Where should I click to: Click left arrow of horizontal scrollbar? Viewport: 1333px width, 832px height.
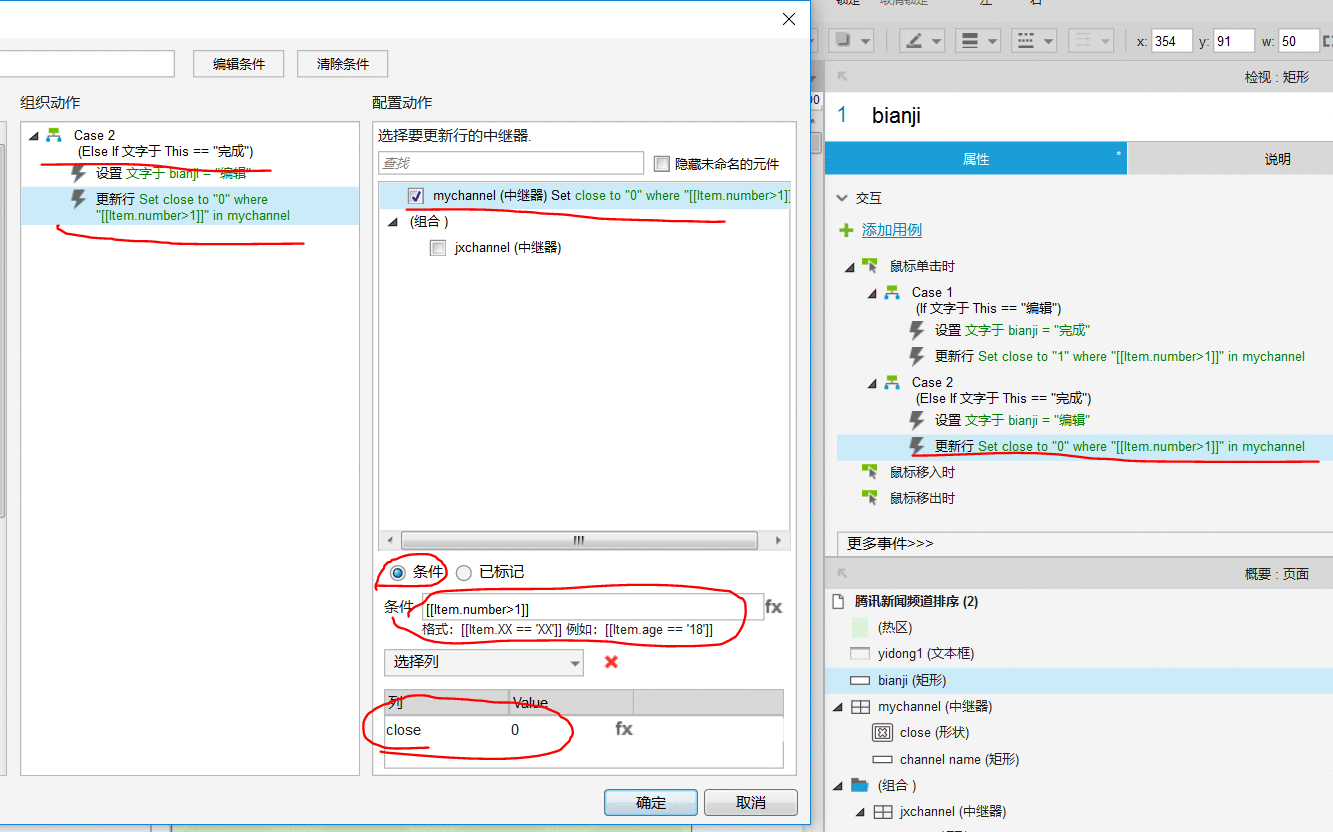(392, 541)
